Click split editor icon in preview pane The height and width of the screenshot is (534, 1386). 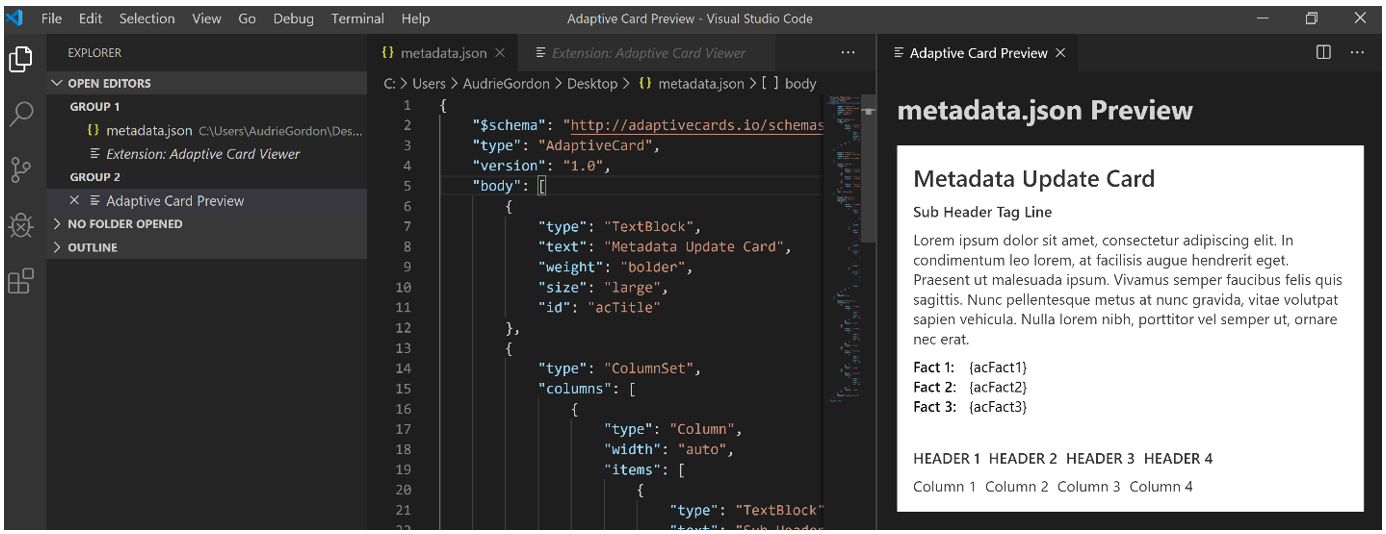1323,53
